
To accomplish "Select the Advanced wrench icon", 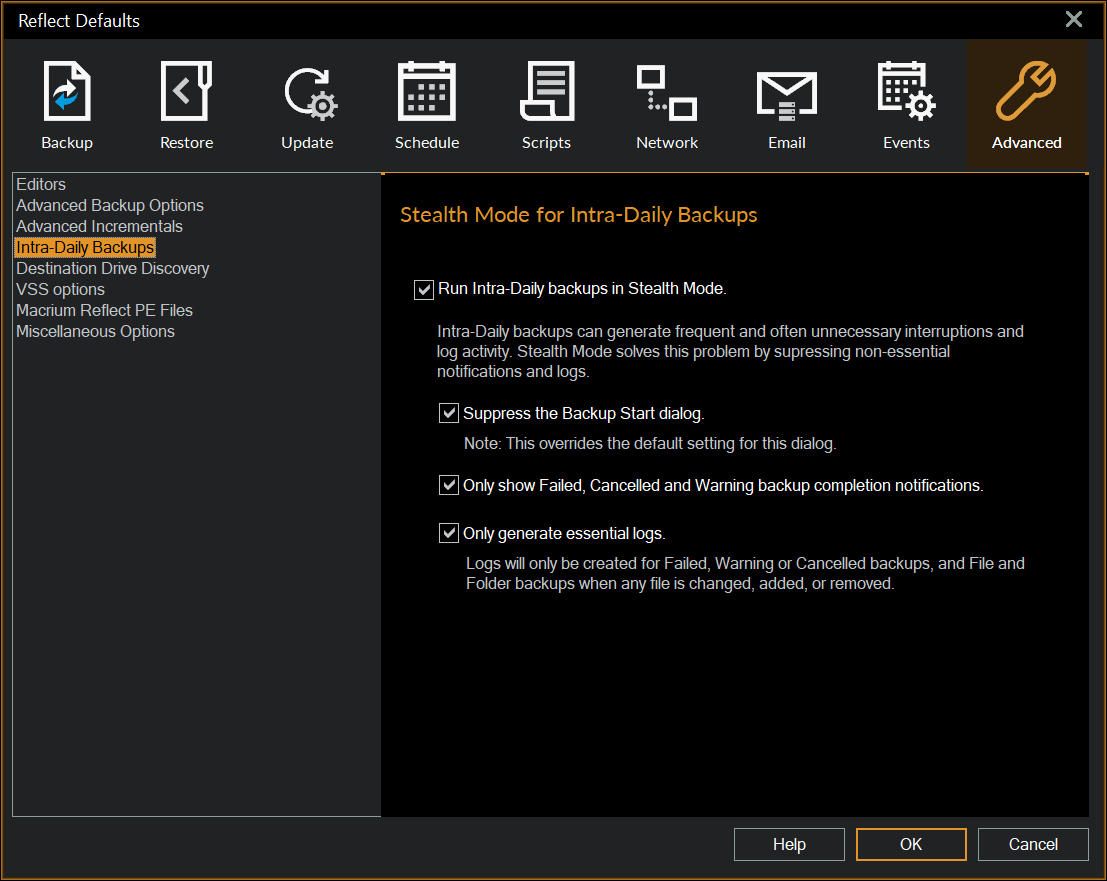I will [x=1026, y=104].
